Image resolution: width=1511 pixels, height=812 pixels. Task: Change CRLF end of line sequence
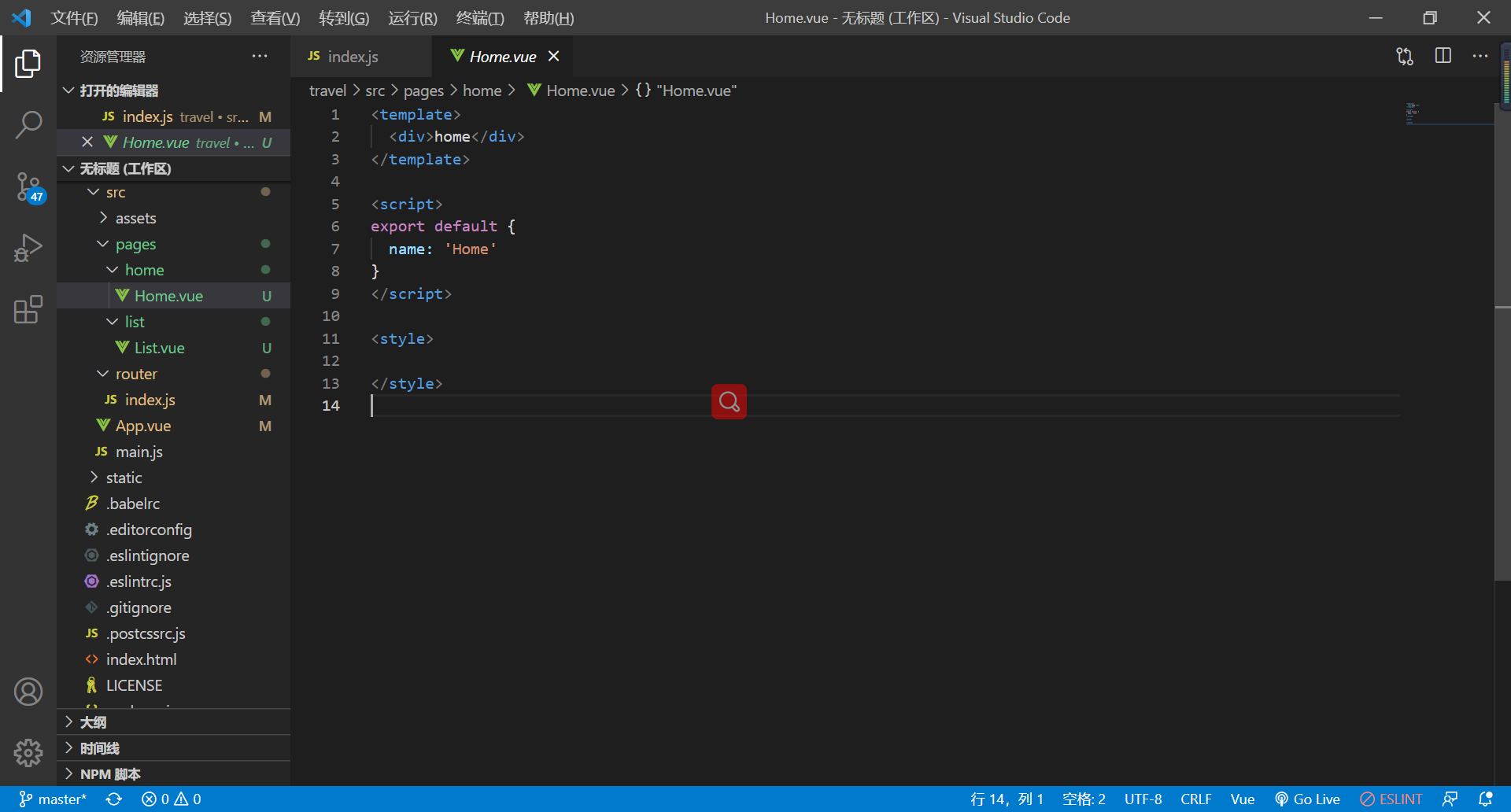pos(1195,799)
